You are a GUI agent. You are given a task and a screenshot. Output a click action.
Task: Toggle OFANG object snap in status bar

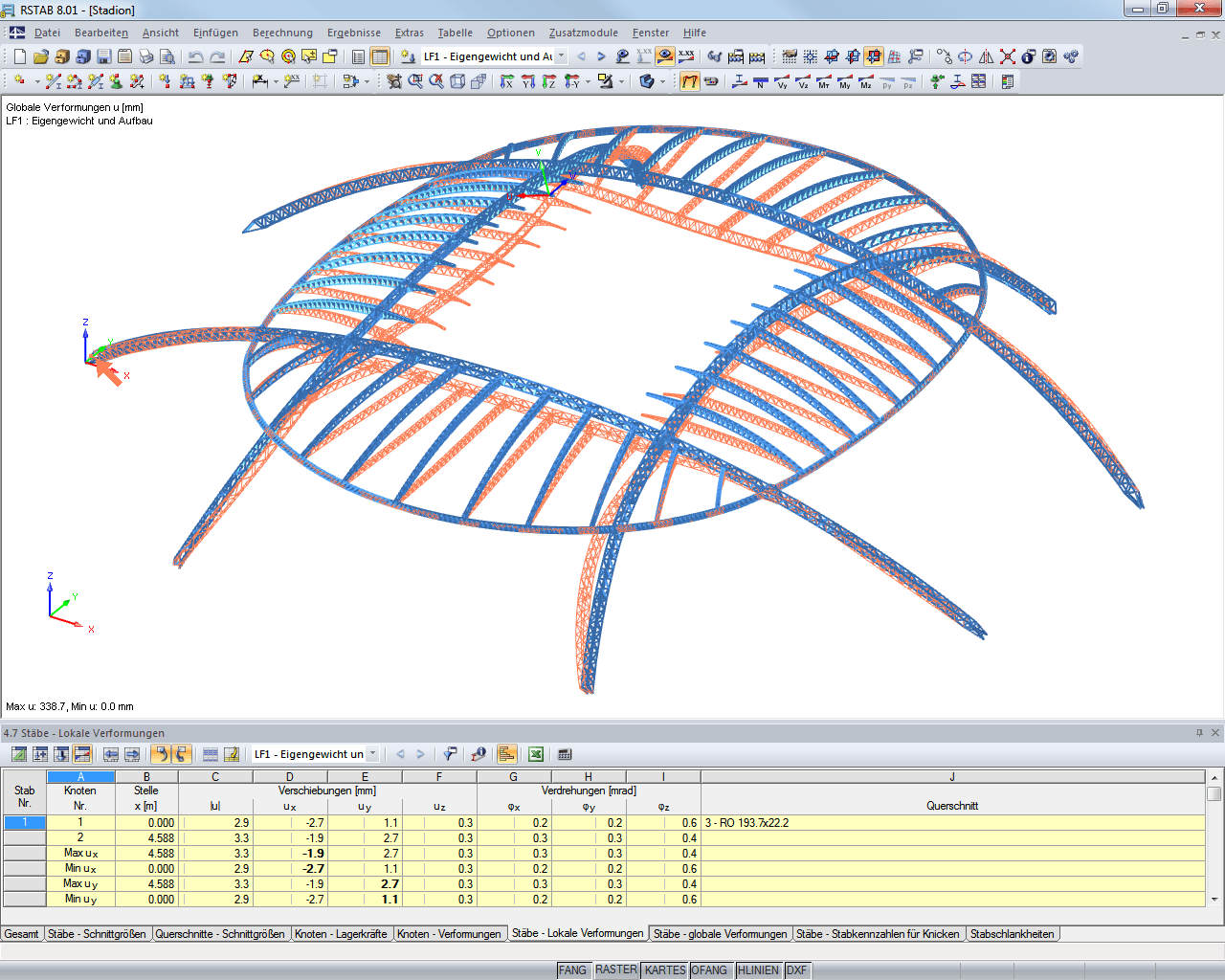coord(709,970)
